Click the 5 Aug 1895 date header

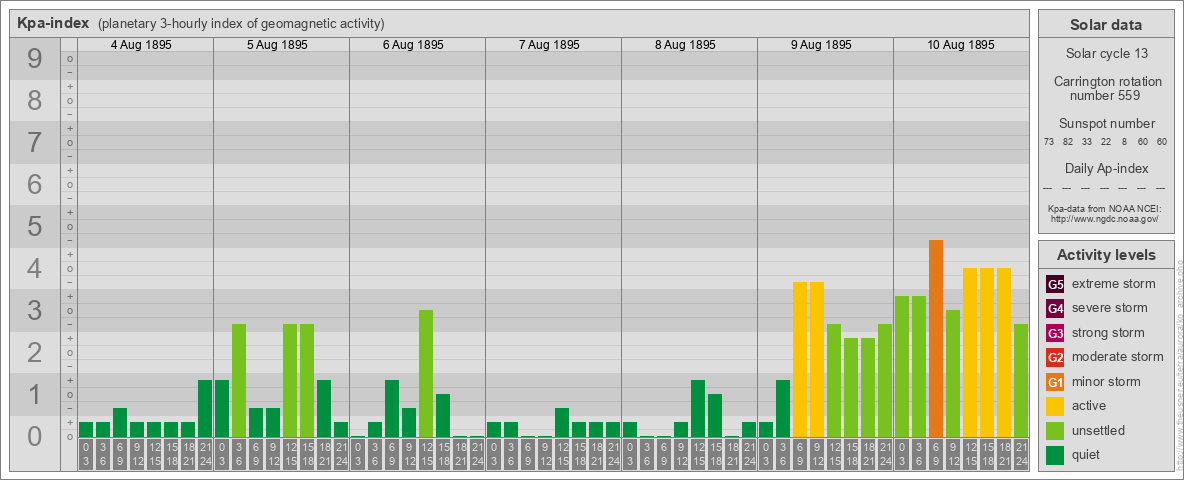[x=277, y=45]
